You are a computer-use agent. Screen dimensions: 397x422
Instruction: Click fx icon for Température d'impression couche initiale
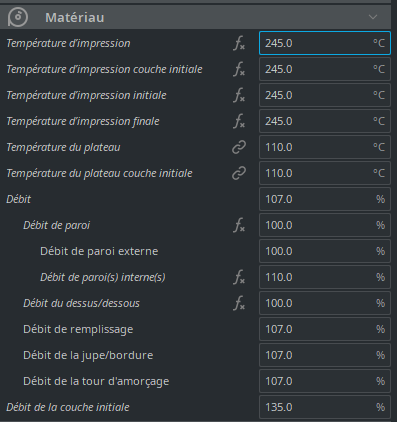[x=239, y=69]
